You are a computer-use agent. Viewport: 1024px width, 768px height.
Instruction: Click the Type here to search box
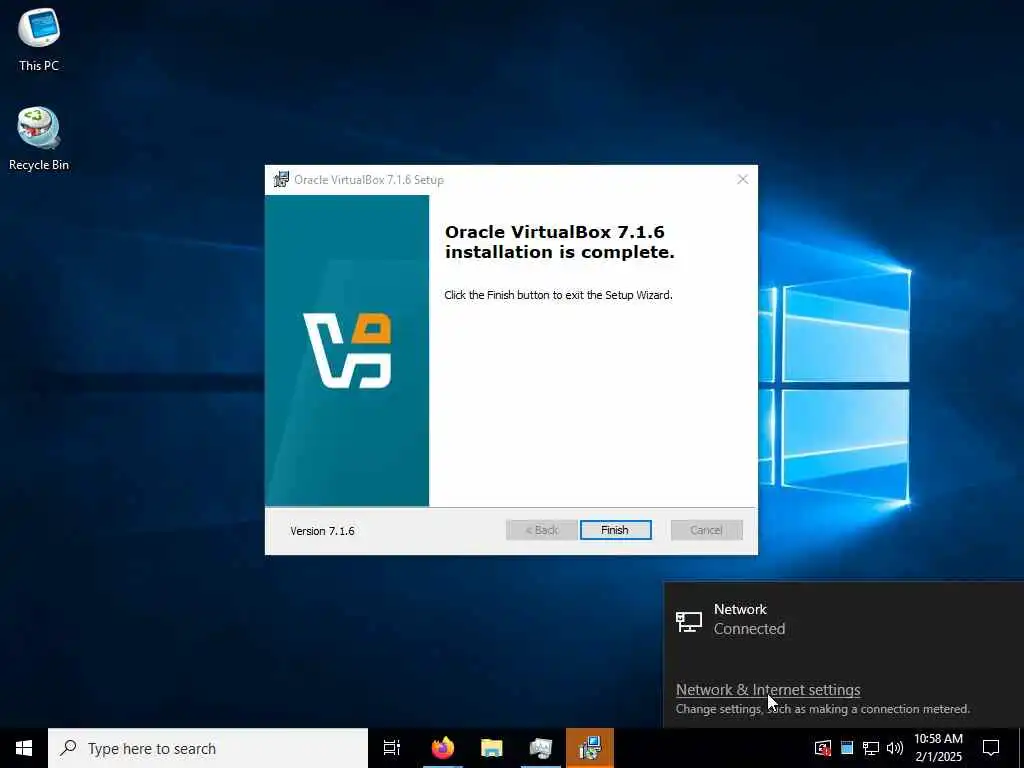point(208,748)
